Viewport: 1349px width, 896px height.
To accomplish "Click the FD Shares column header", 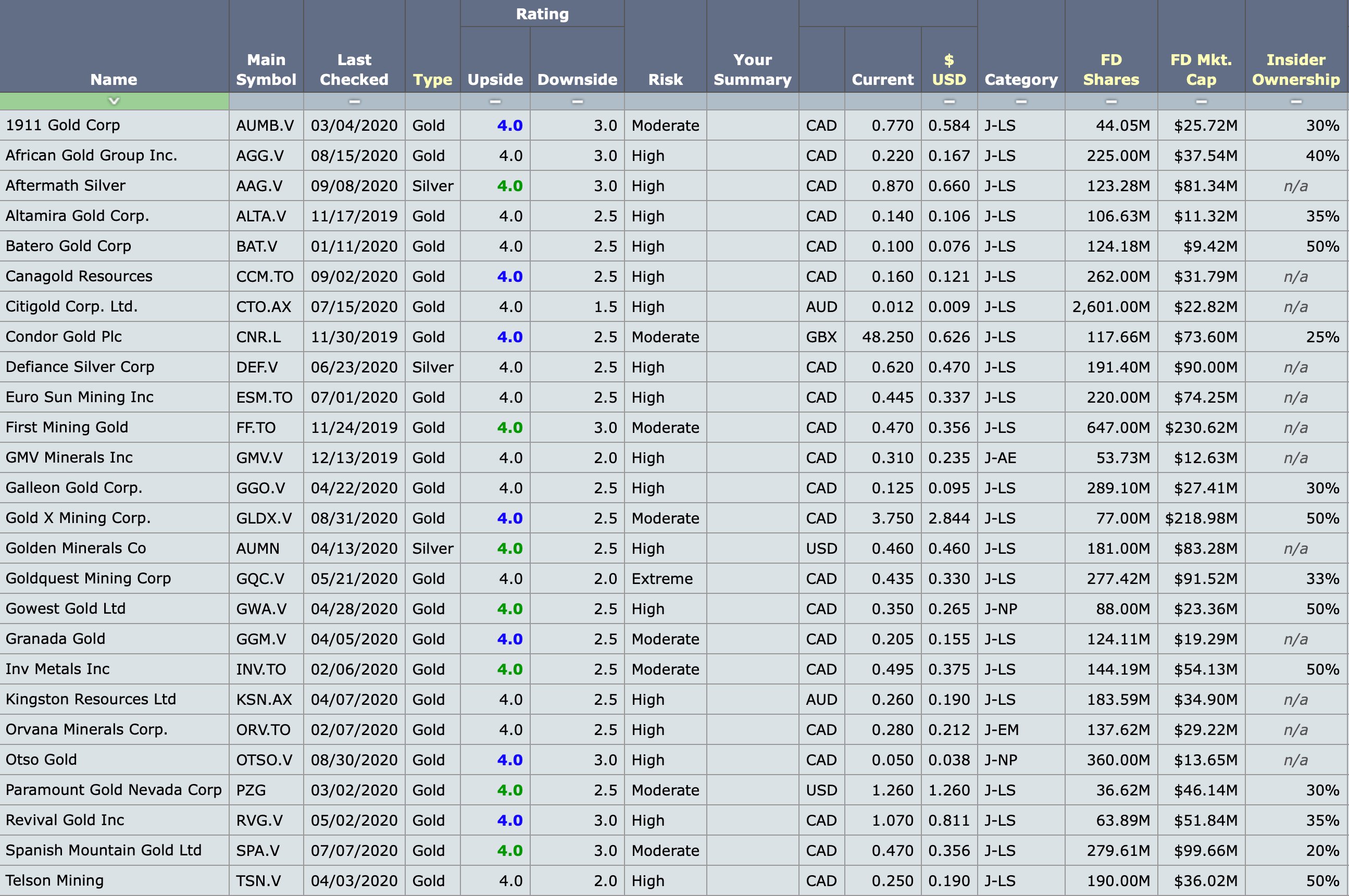I will (x=1111, y=69).
